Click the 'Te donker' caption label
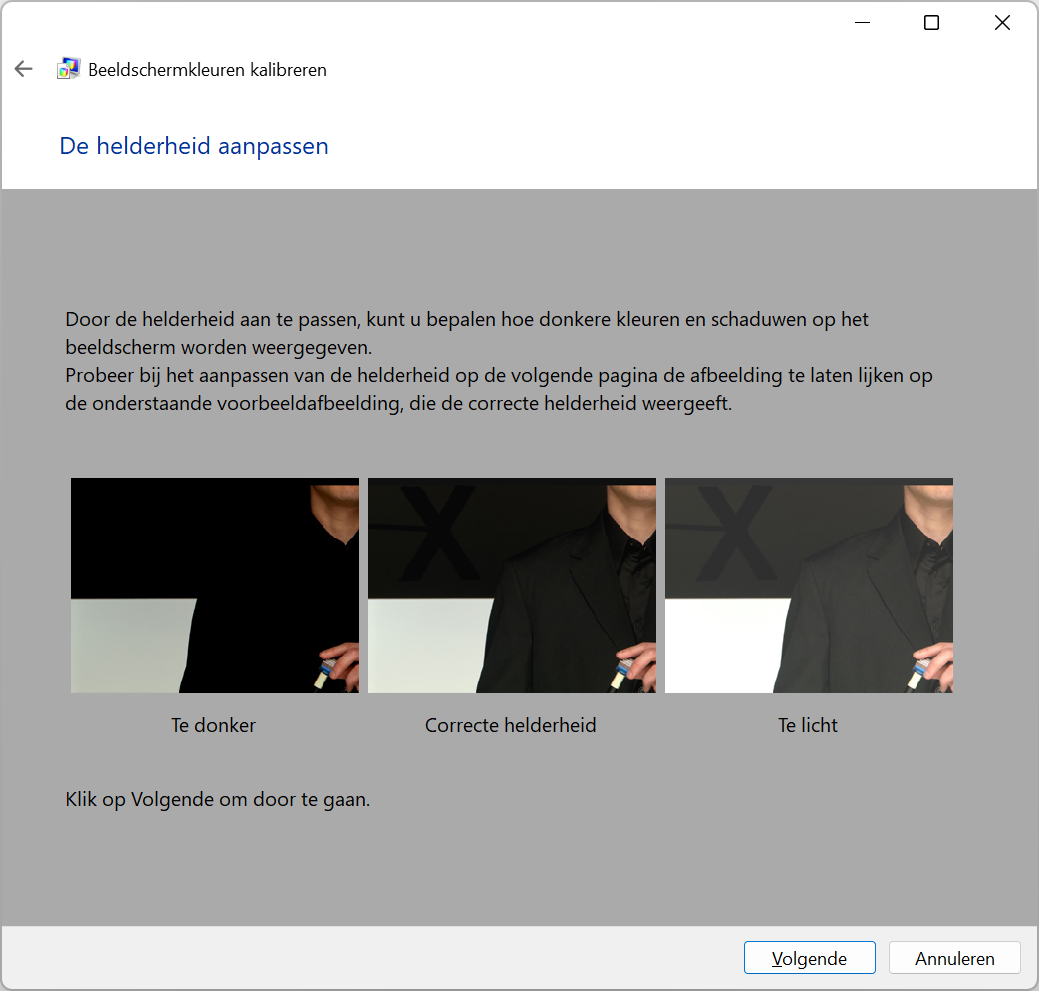1039x991 pixels. 213,725
